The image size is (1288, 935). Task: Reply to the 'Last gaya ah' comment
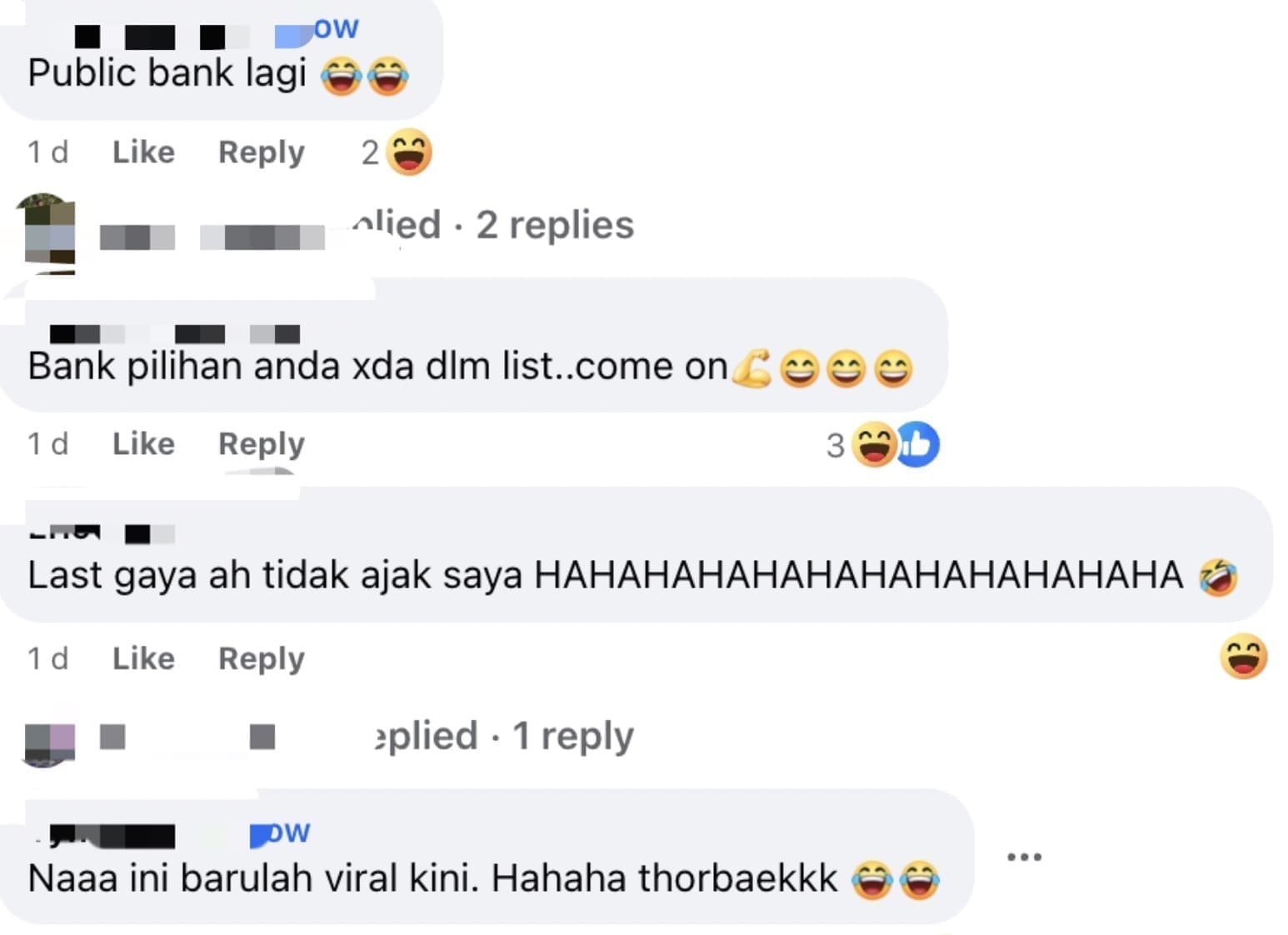262,658
